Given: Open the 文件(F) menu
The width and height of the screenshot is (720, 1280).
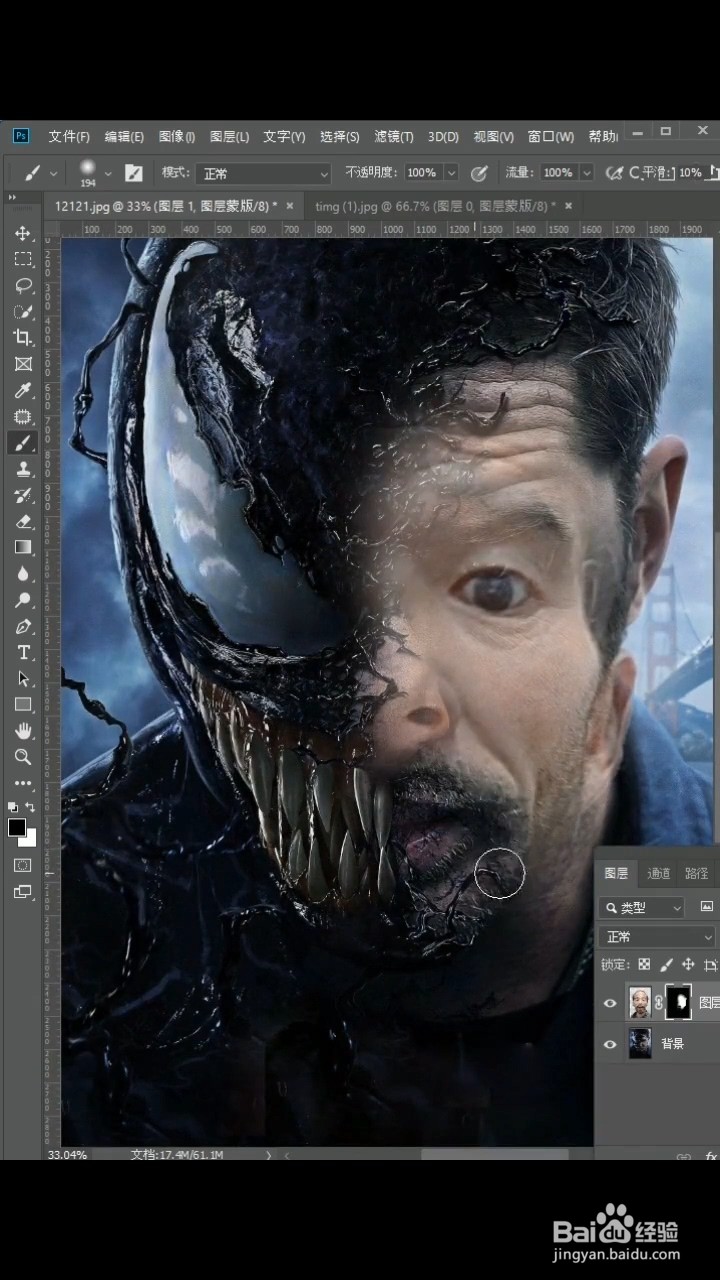Looking at the screenshot, I should click(x=69, y=136).
